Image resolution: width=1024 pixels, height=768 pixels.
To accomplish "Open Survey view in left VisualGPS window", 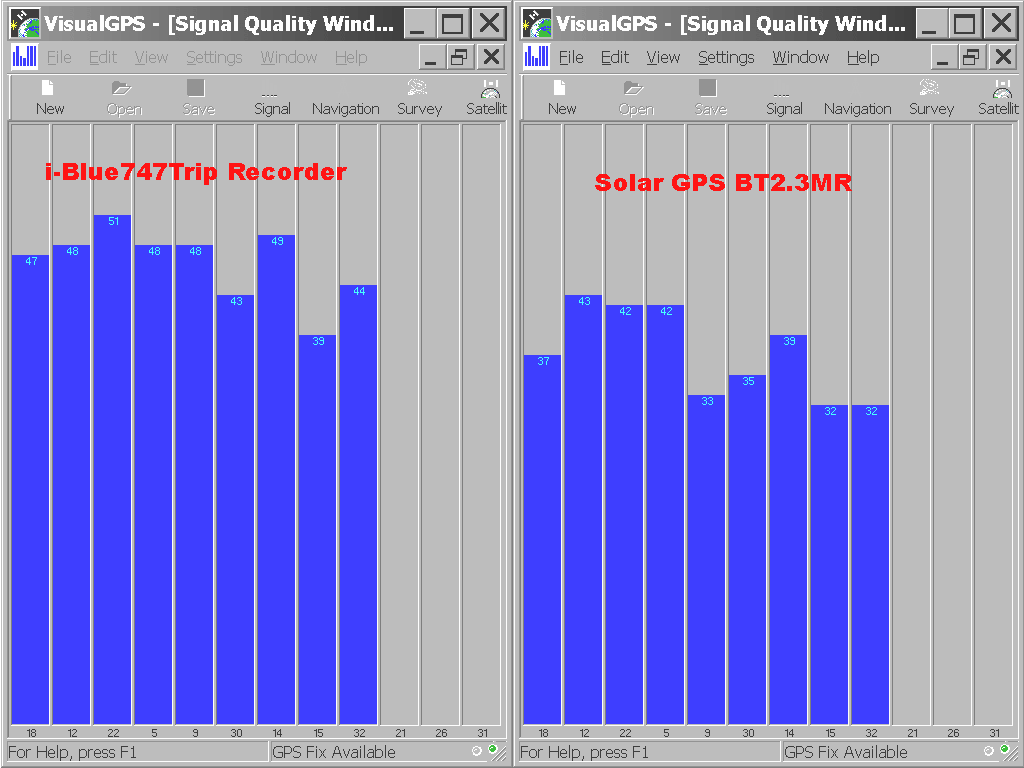I will pos(419,97).
